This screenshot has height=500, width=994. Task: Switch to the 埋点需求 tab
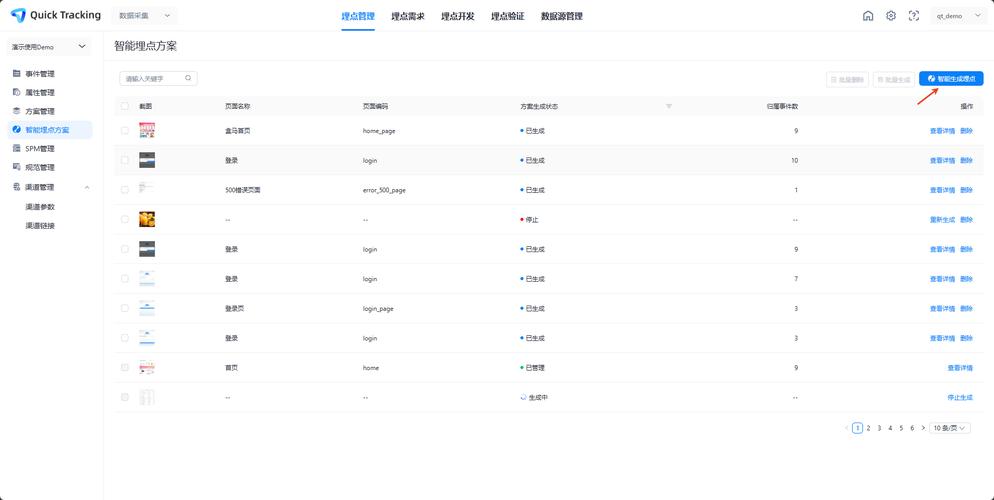[408, 16]
